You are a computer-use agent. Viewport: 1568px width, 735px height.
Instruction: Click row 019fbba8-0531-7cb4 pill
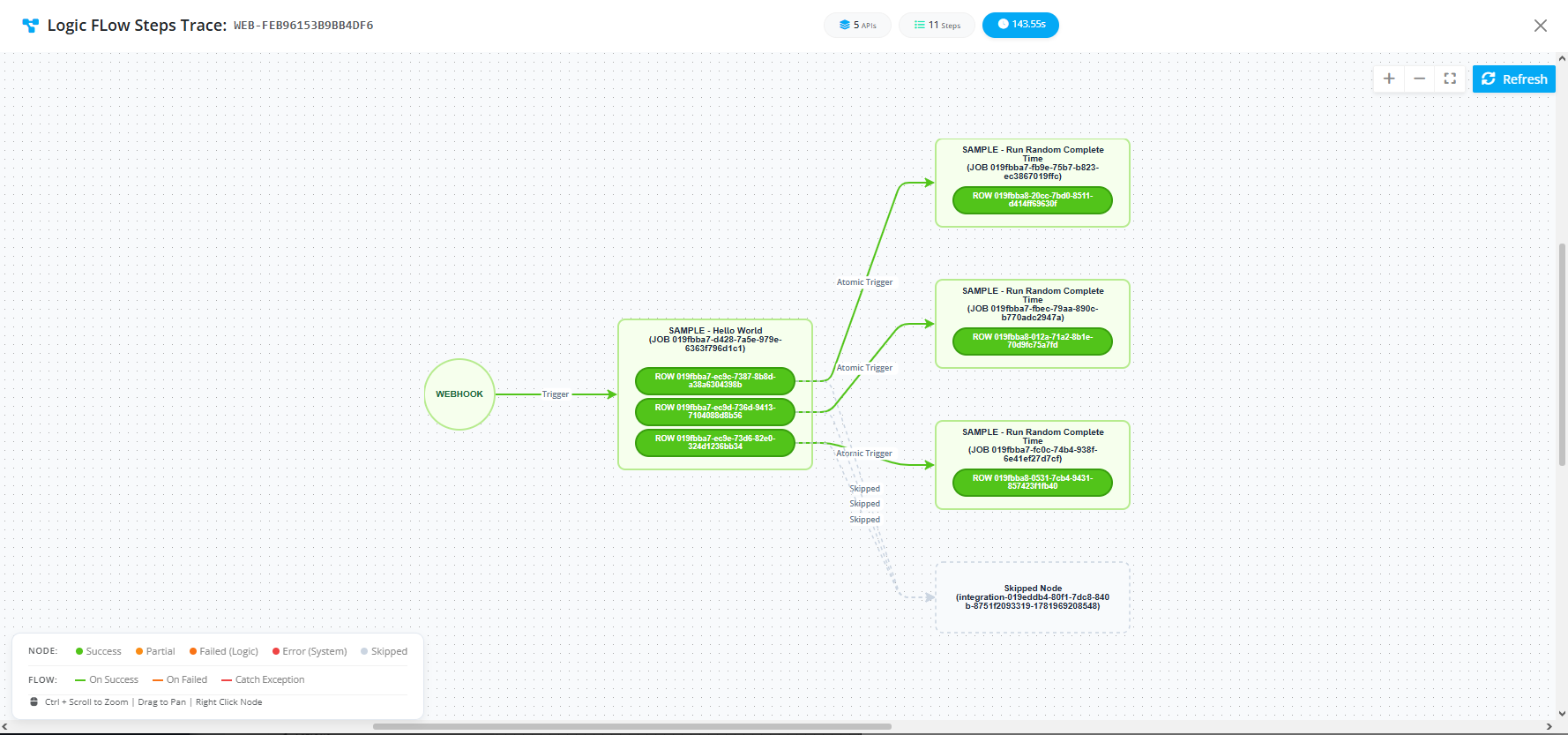(1033, 483)
